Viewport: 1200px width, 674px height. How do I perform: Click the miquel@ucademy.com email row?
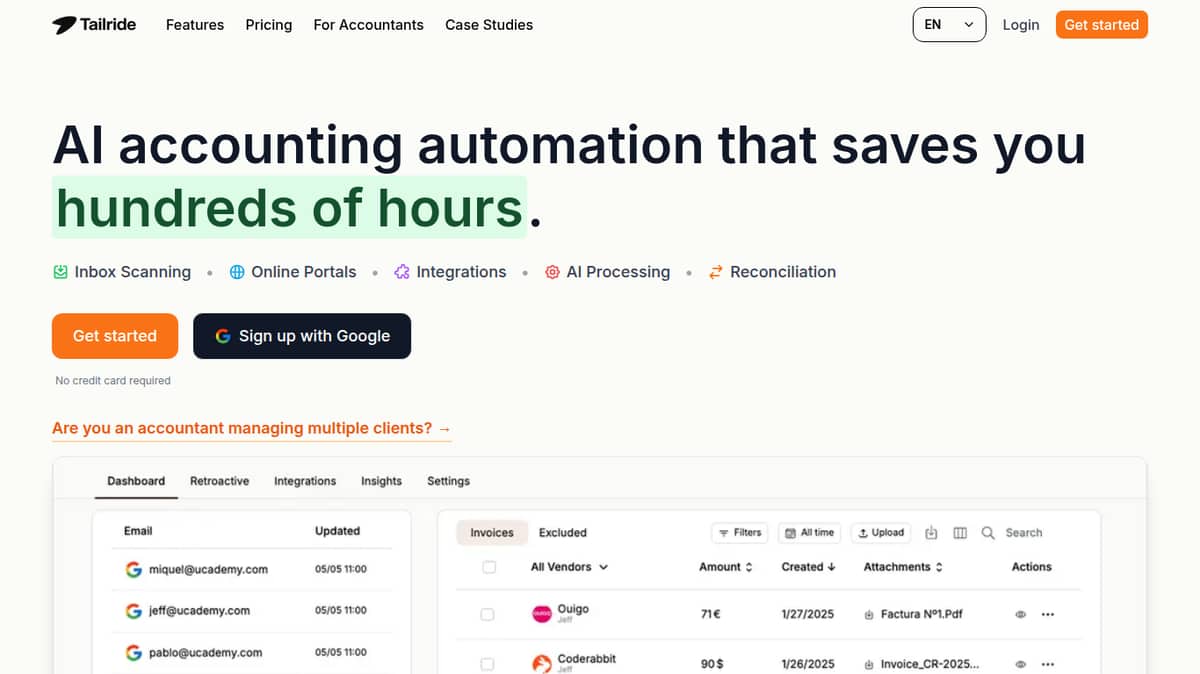251,569
